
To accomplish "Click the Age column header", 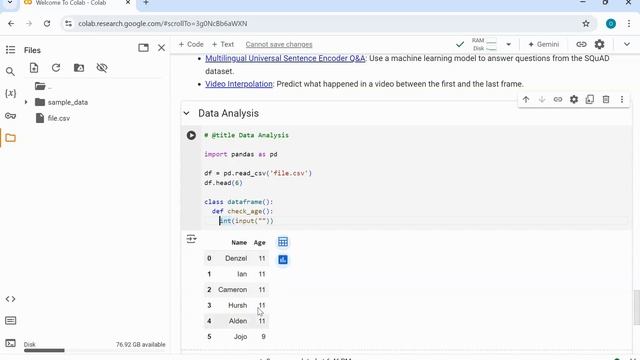I will [x=260, y=243].
